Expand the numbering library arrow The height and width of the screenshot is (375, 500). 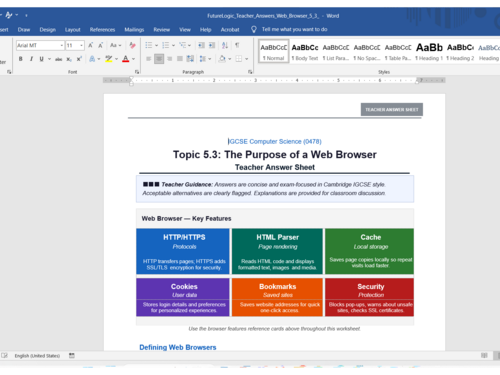tap(173, 45)
